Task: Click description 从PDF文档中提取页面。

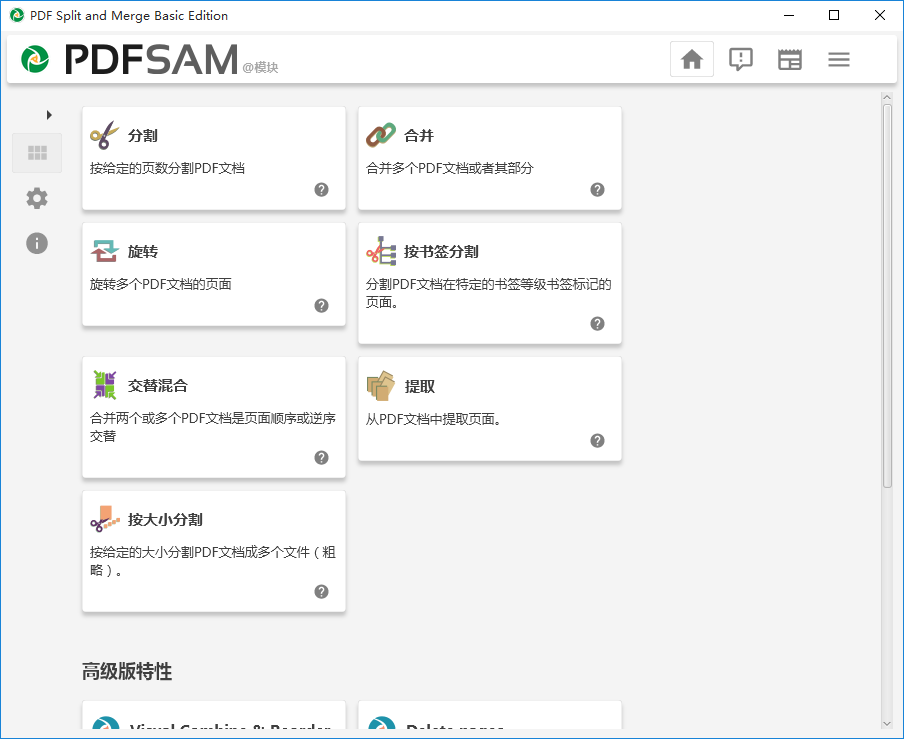Action: click(x=434, y=419)
